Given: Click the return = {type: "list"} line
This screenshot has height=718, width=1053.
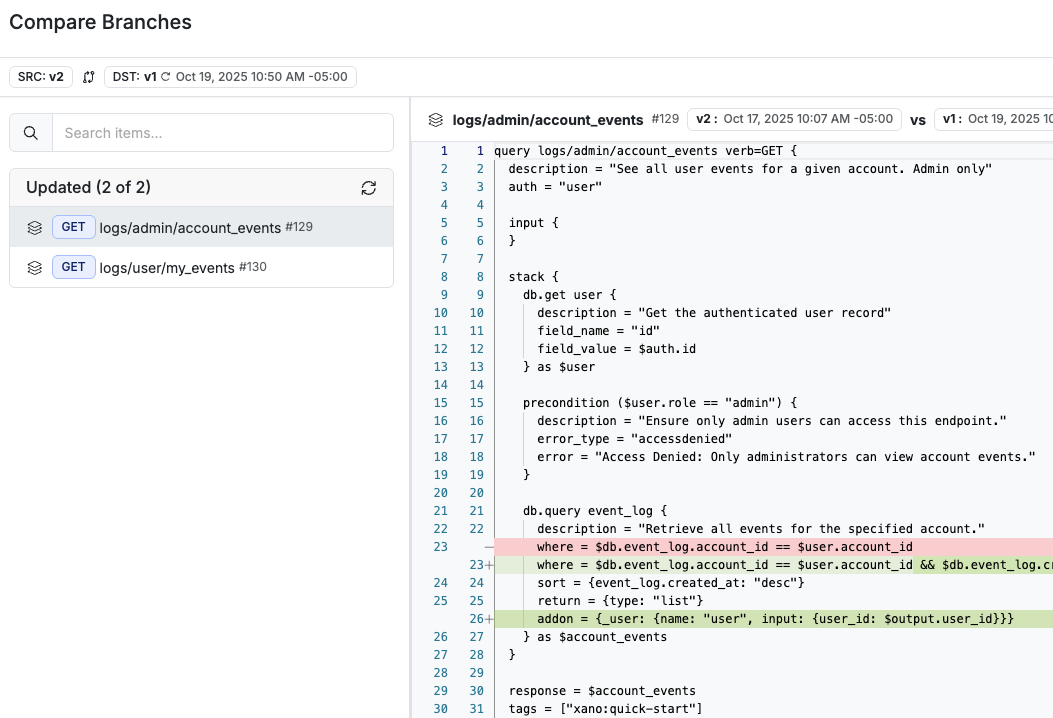Looking at the screenshot, I should pos(620,601).
